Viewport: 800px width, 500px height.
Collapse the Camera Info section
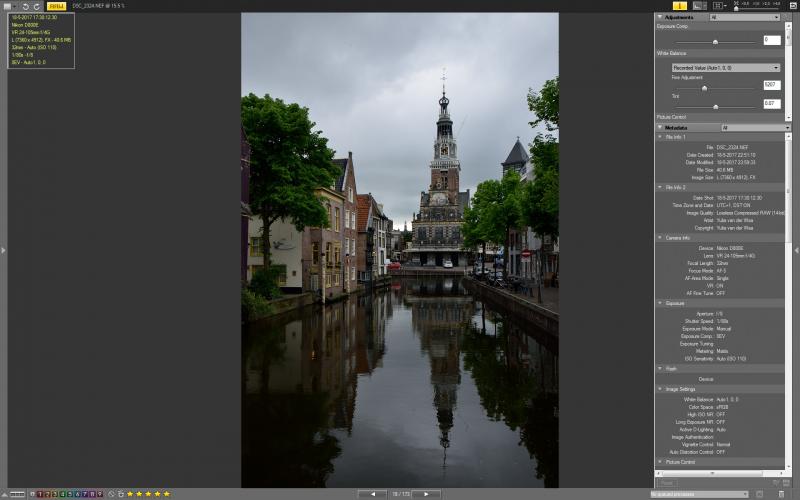coord(660,238)
